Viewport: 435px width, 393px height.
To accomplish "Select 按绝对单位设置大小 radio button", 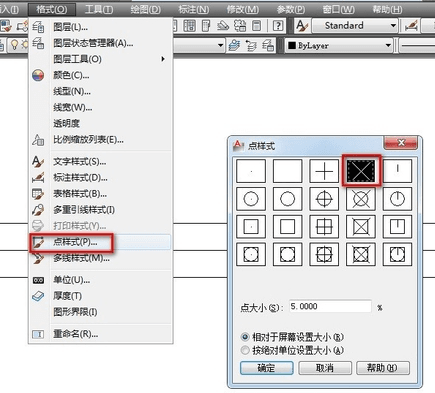I will coord(245,350).
